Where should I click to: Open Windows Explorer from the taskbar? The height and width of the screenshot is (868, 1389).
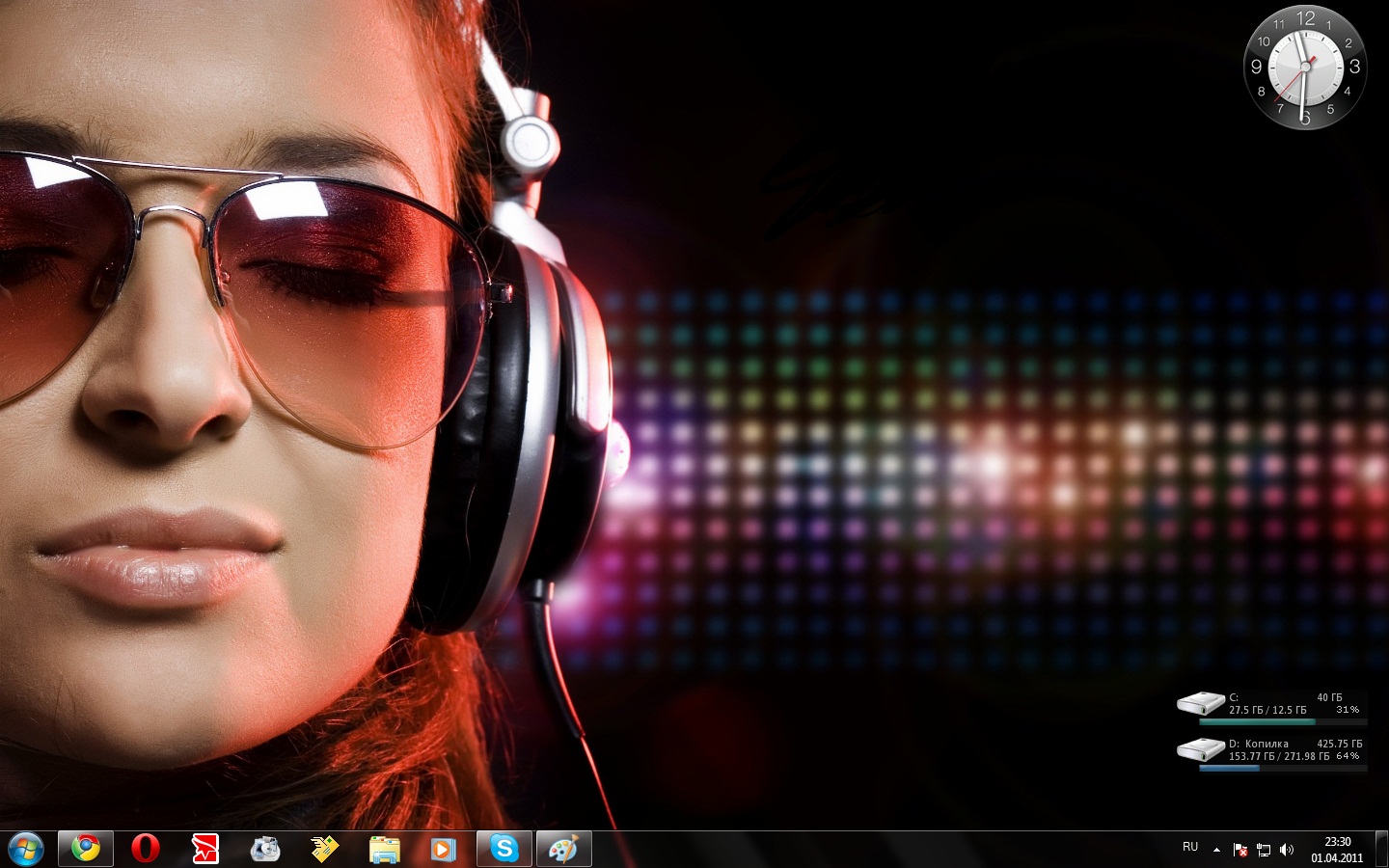tap(385, 849)
